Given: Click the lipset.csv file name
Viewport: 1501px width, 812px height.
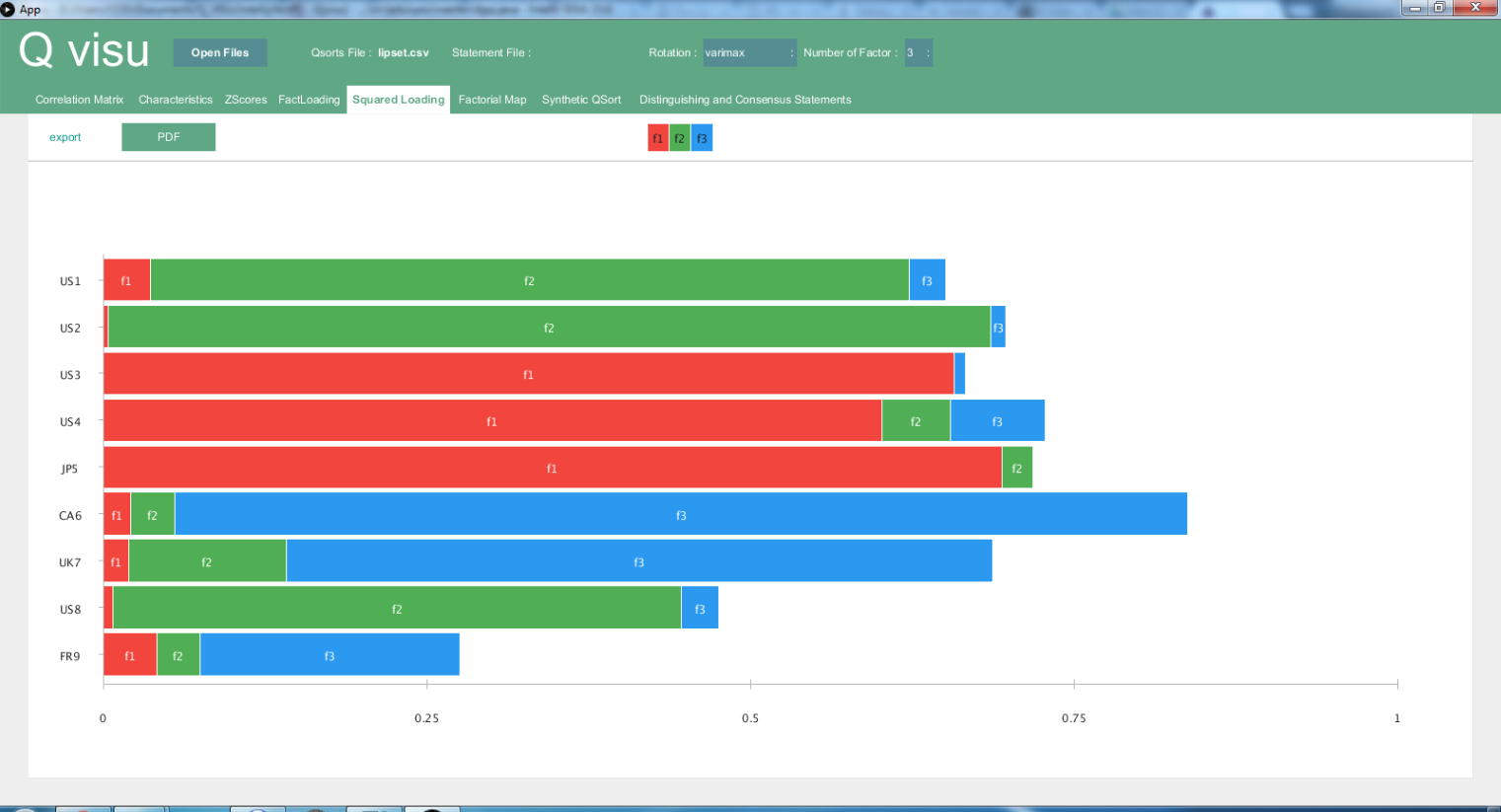Looking at the screenshot, I should click(x=404, y=52).
